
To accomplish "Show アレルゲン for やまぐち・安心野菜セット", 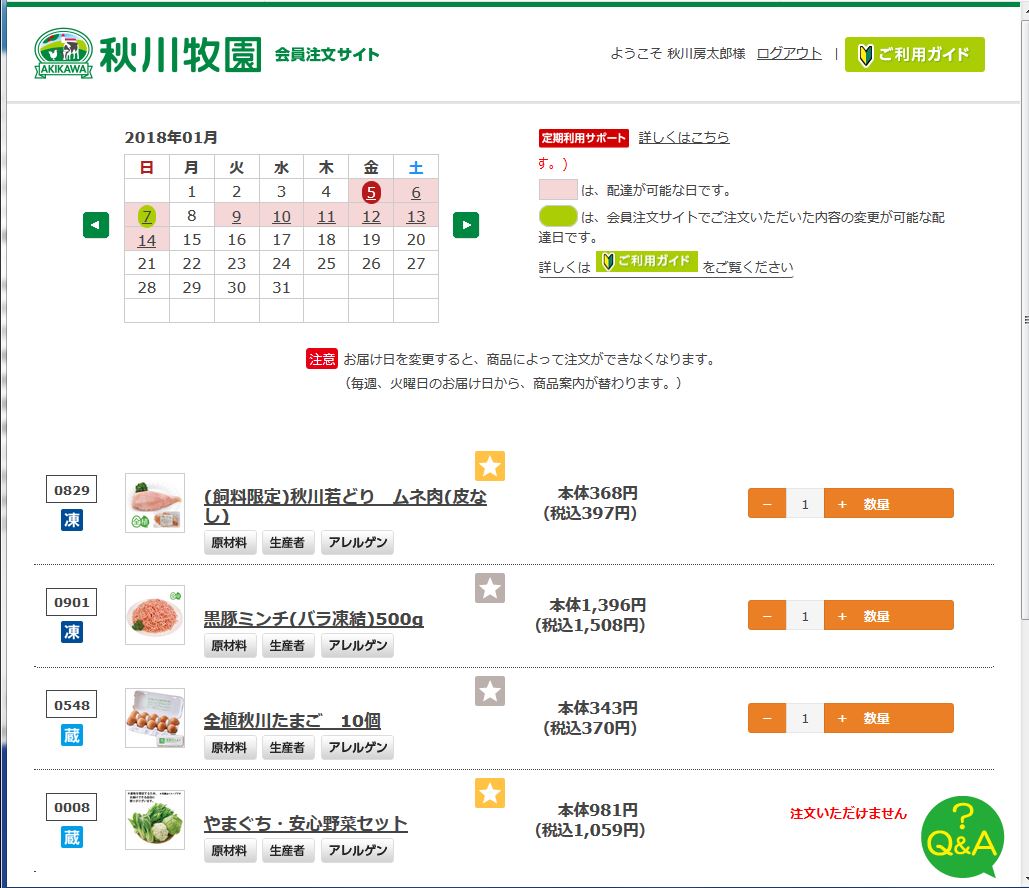I will [x=358, y=851].
